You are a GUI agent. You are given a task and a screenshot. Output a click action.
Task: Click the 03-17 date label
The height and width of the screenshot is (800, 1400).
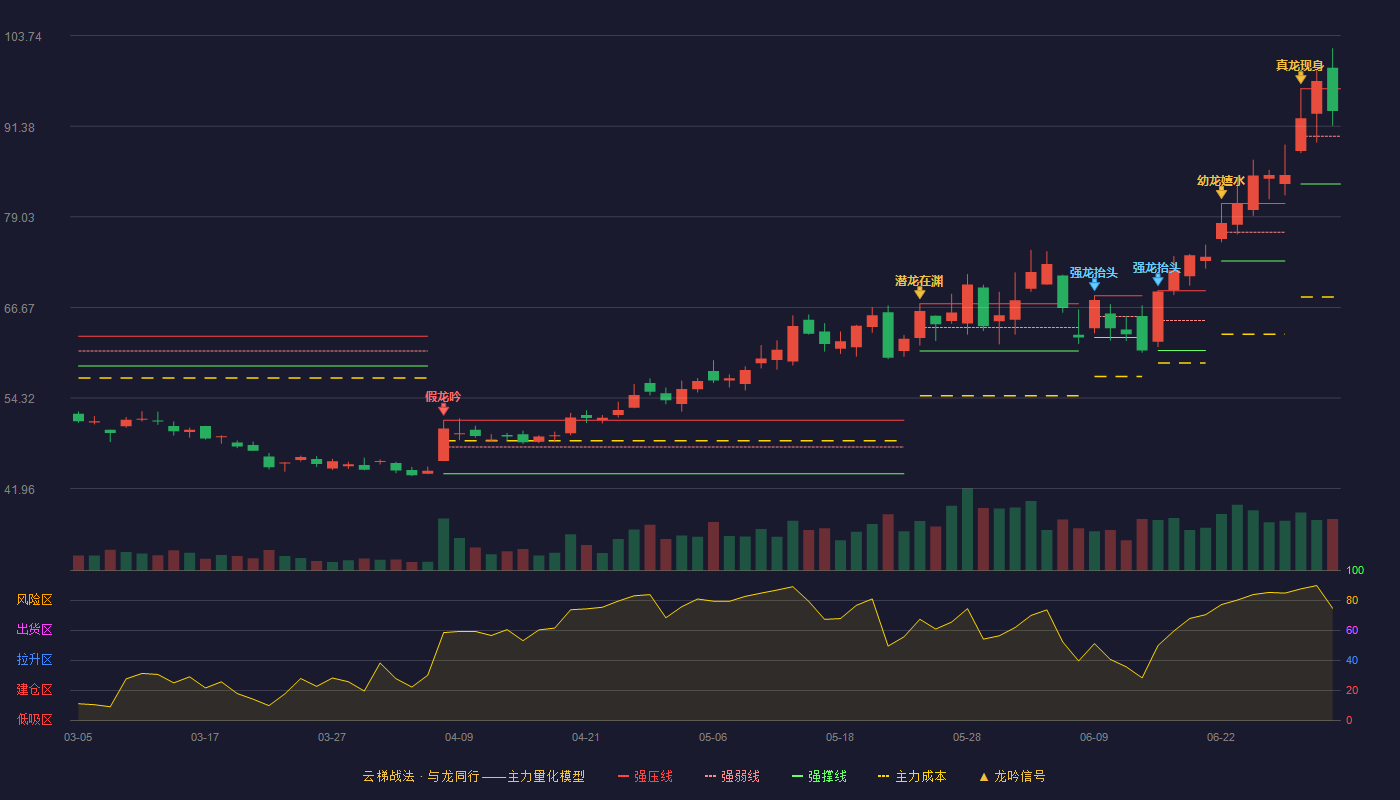(x=205, y=737)
